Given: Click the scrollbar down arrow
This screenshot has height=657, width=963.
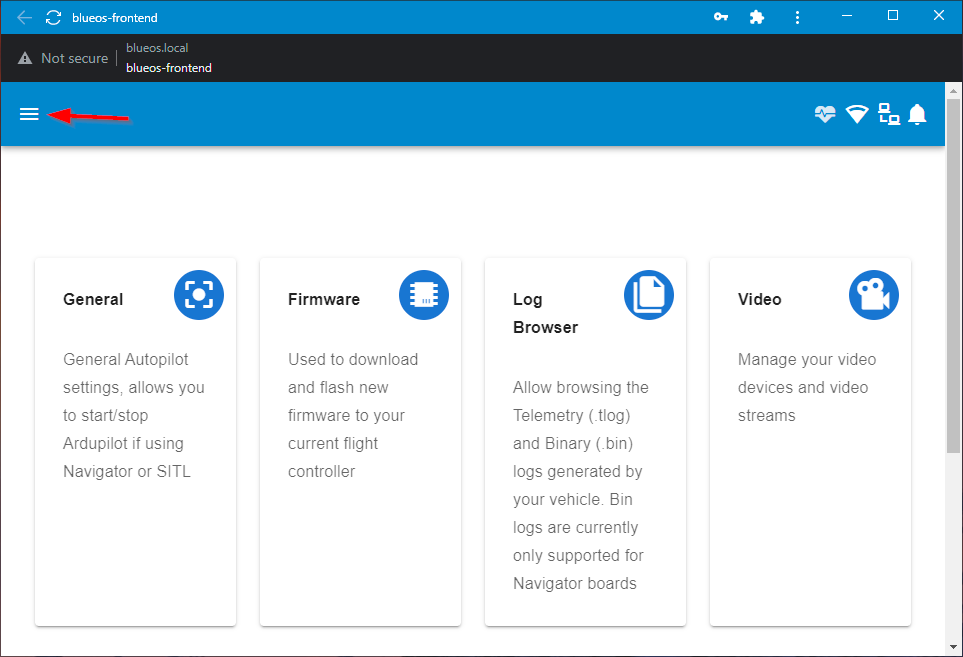Looking at the screenshot, I should (x=952, y=645).
